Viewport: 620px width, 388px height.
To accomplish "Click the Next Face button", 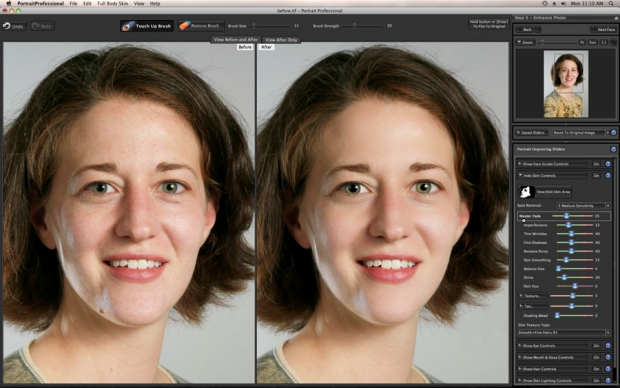I will [x=604, y=30].
